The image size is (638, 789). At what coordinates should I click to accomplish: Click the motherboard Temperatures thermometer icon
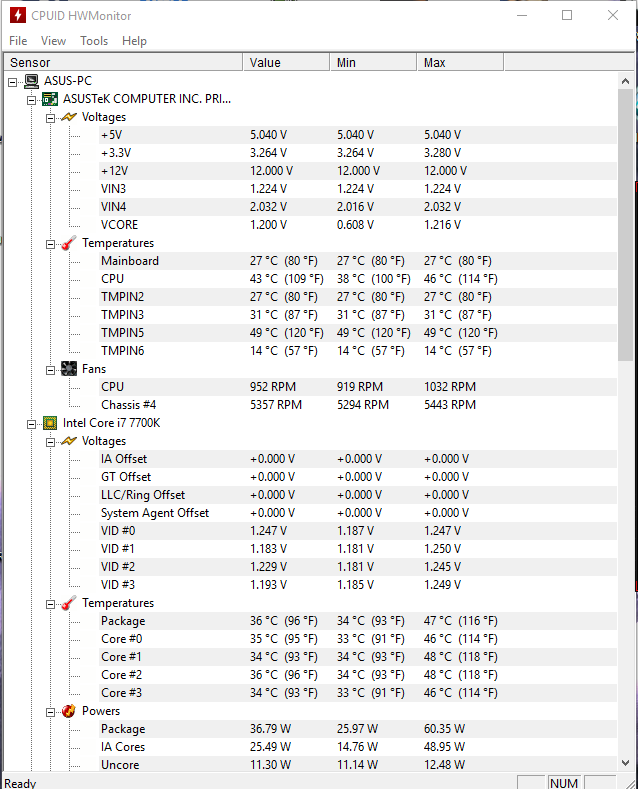point(69,243)
